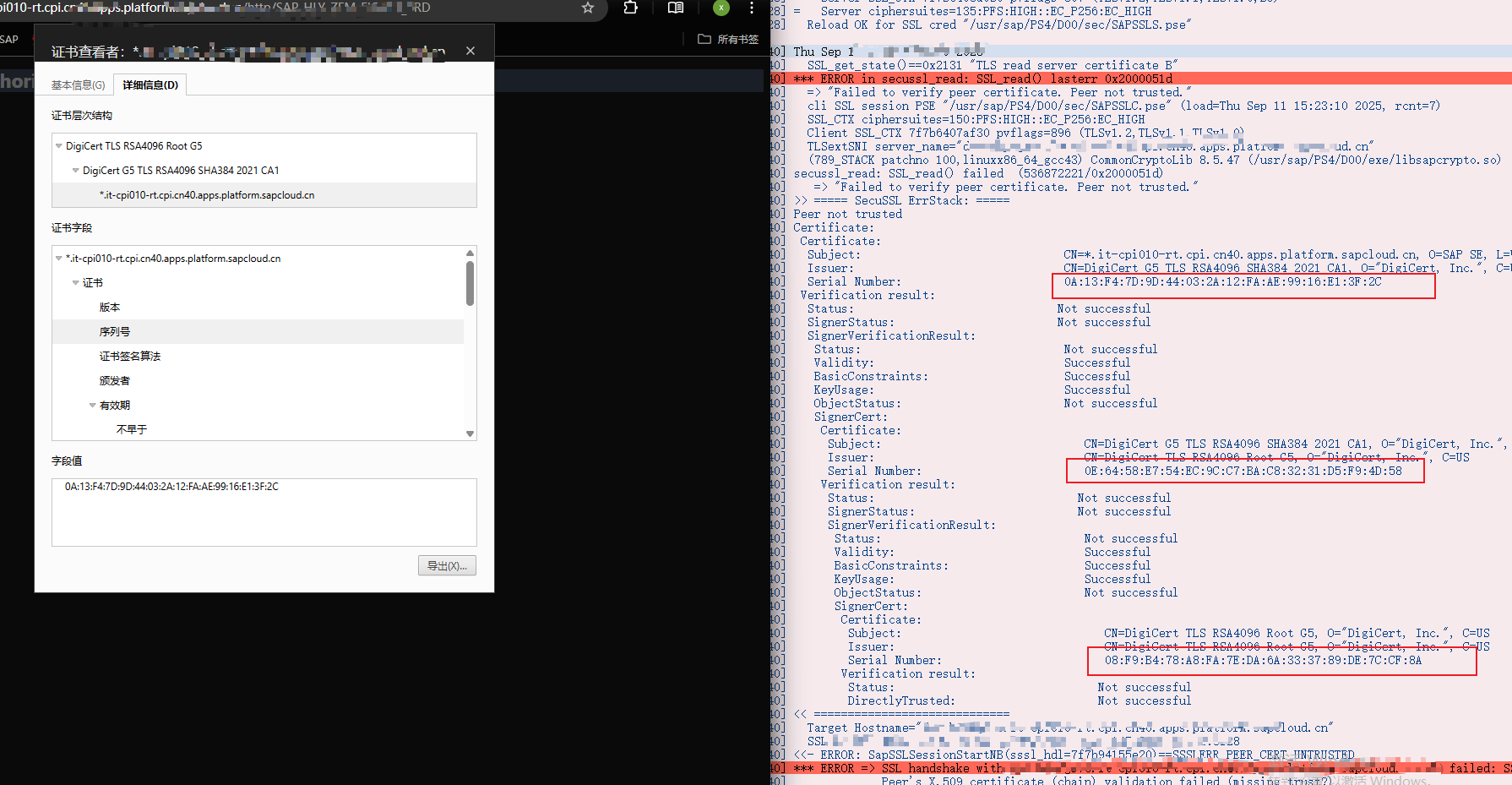Select the 有效期 field
The height and width of the screenshot is (785, 1512).
coord(115,406)
